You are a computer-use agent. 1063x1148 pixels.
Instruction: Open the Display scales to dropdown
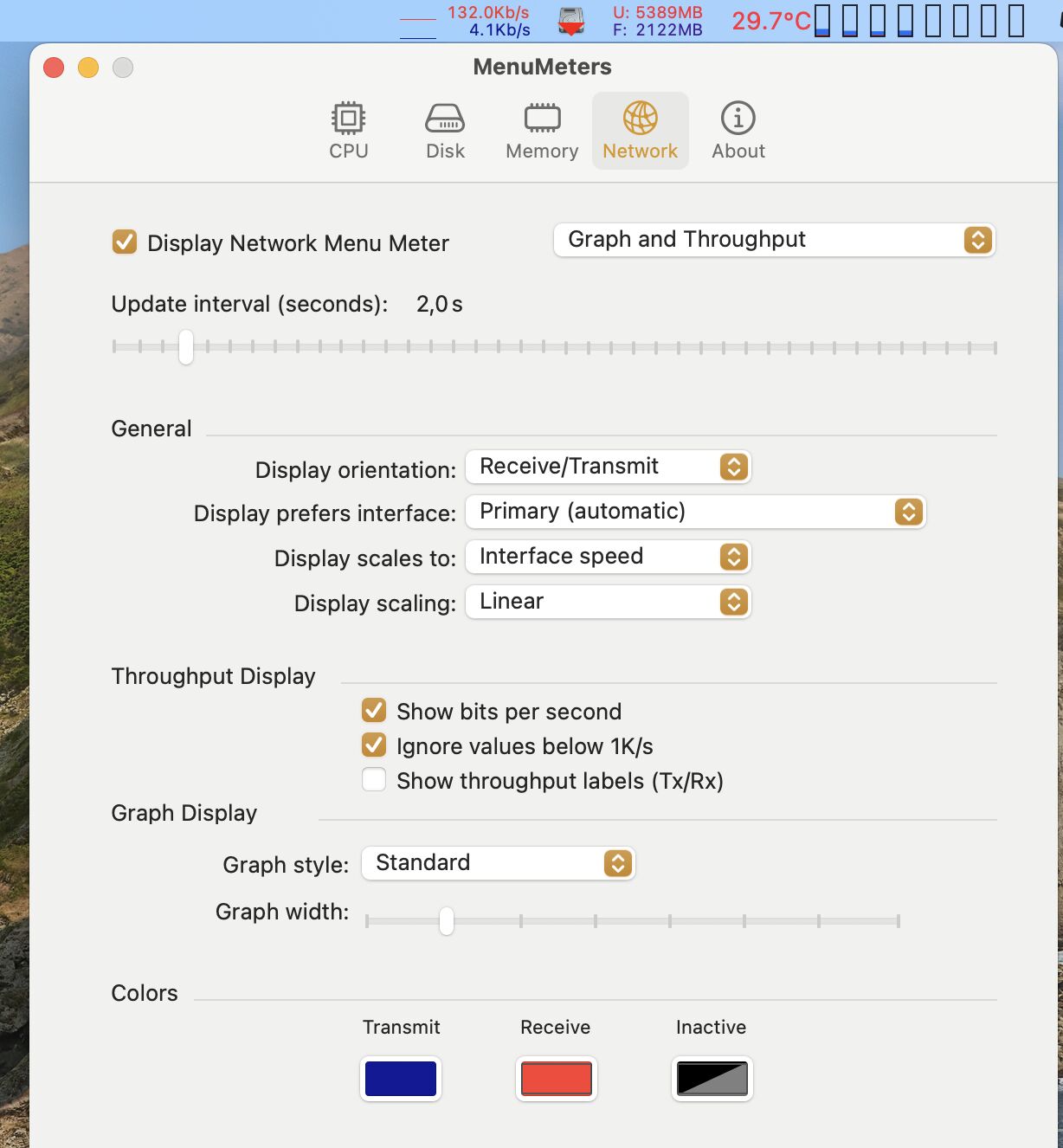[608, 557]
